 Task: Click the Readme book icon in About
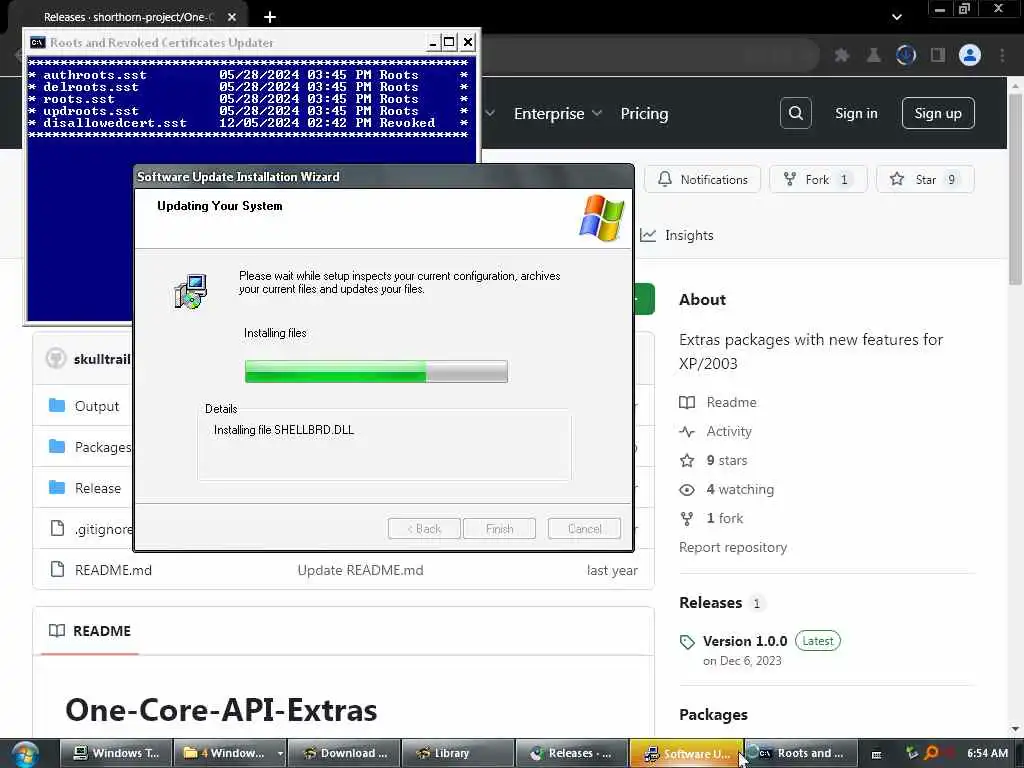click(687, 402)
